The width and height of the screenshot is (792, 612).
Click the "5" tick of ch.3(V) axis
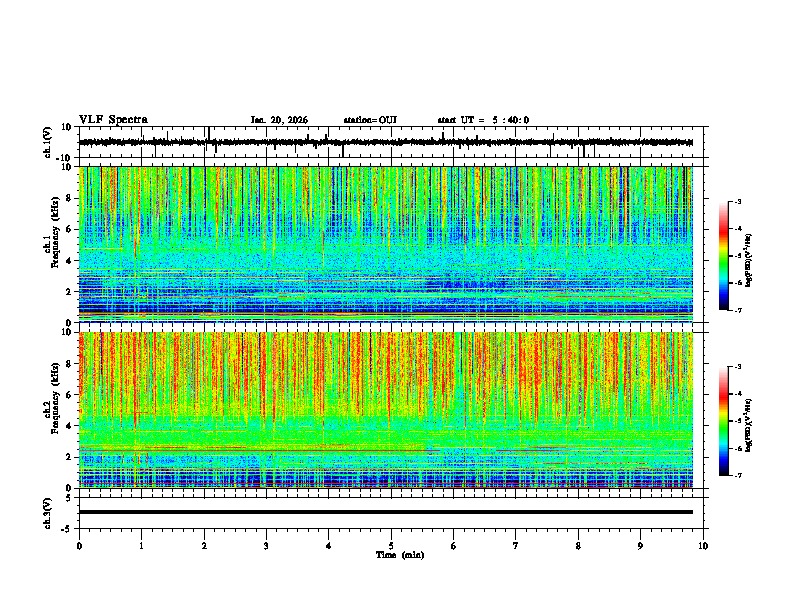pyautogui.click(x=70, y=497)
